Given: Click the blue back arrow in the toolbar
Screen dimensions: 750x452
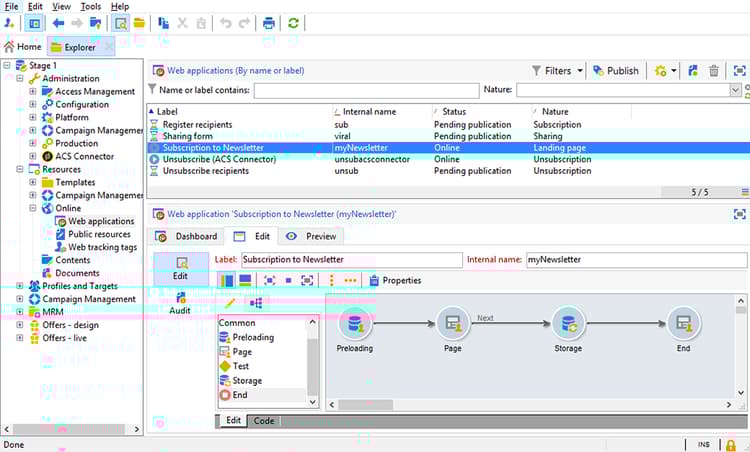Looking at the screenshot, I should (58, 23).
